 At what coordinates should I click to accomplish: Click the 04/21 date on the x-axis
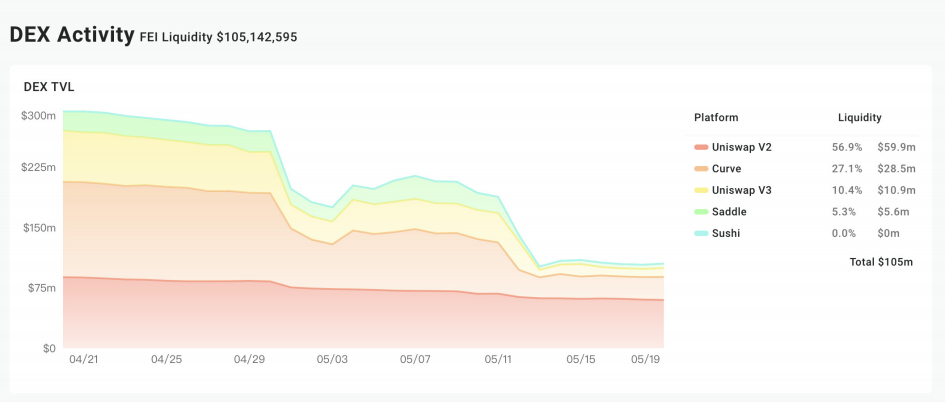[x=84, y=359]
